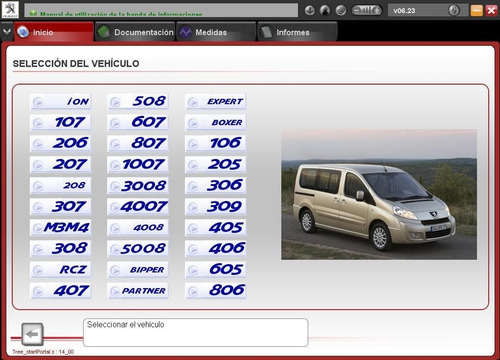The image size is (500, 360).
Task: Click the Peugeot Expert vehicle photo
Action: [x=379, y=194]
